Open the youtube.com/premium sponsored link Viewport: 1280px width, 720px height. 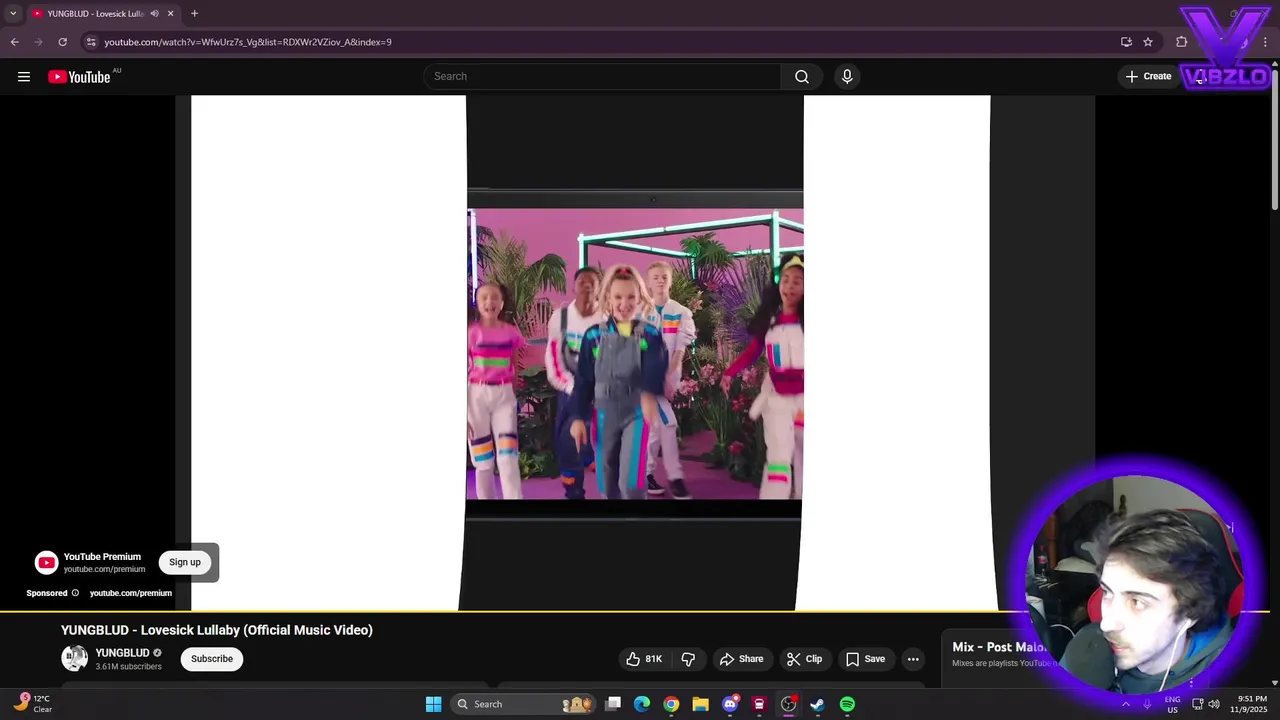click(x=131, y=593)
